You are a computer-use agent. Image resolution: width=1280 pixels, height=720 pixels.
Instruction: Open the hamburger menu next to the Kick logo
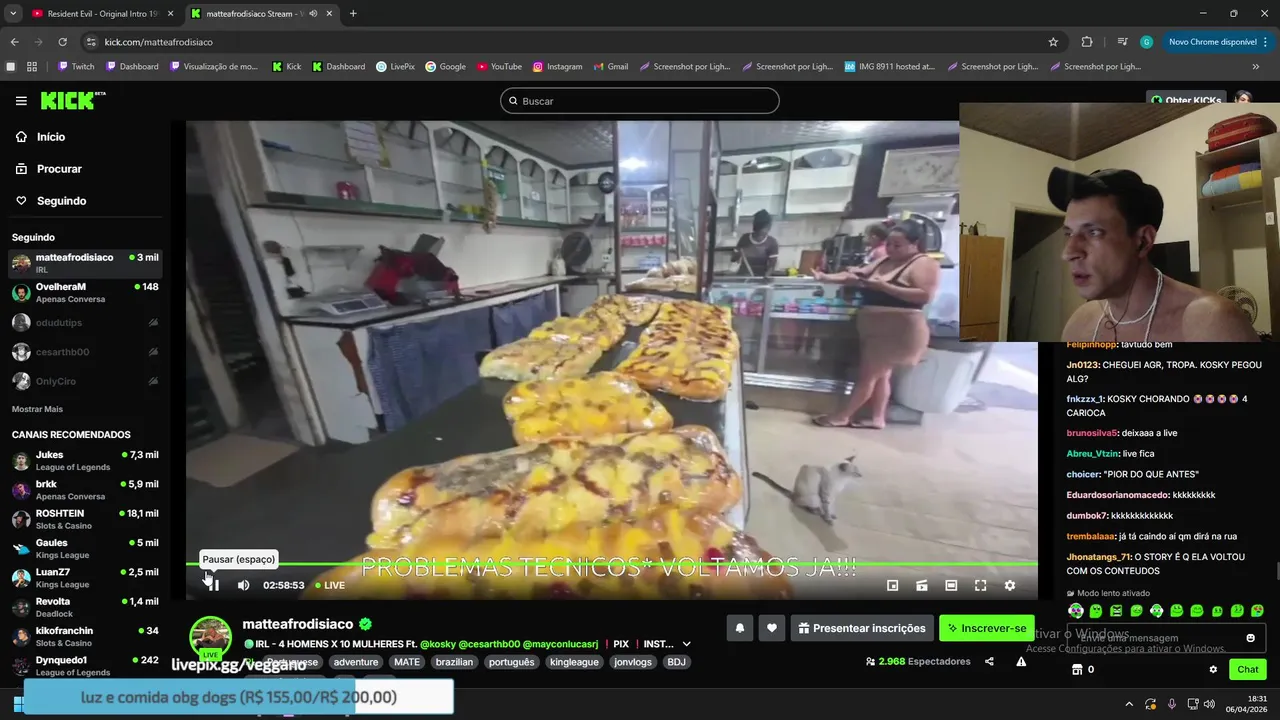21,101
